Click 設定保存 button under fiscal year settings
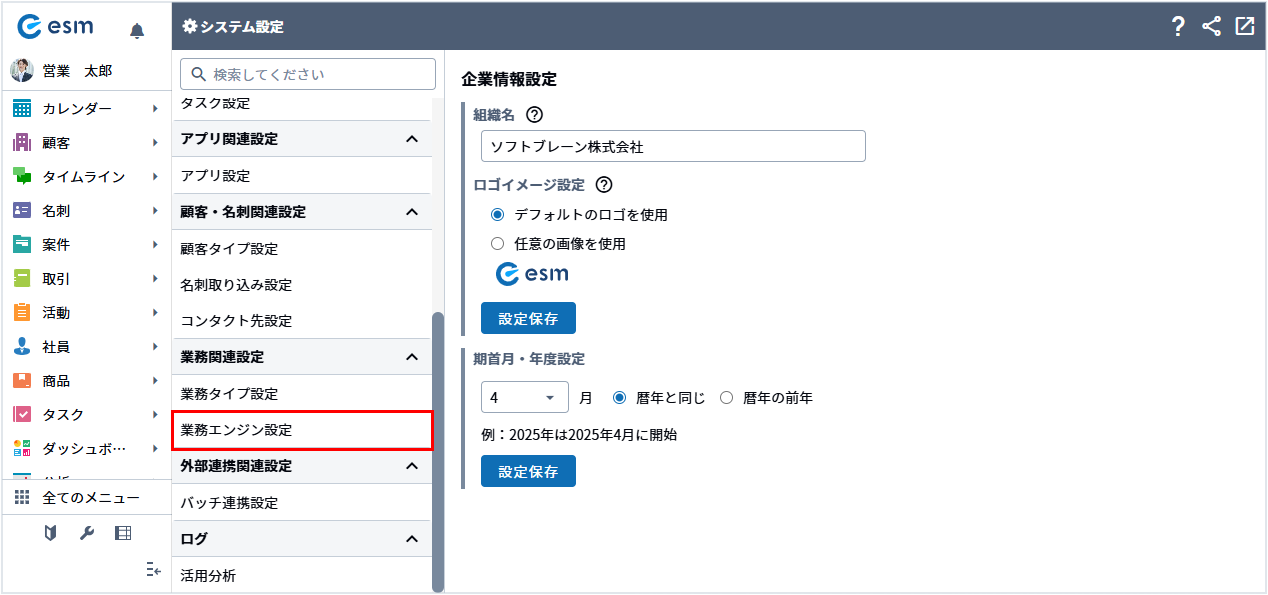The height and width of the screenshot is (595, 1268). click(528, 471)
